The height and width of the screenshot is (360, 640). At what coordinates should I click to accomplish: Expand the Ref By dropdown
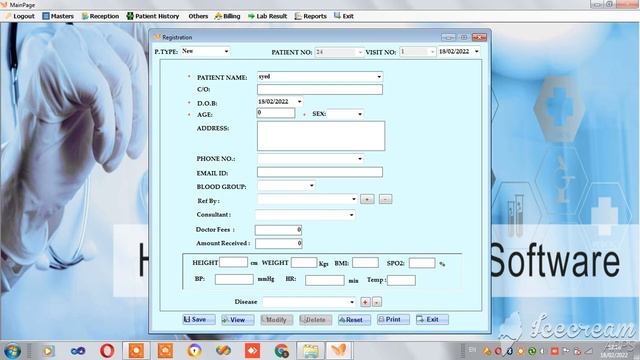point(353,199)
